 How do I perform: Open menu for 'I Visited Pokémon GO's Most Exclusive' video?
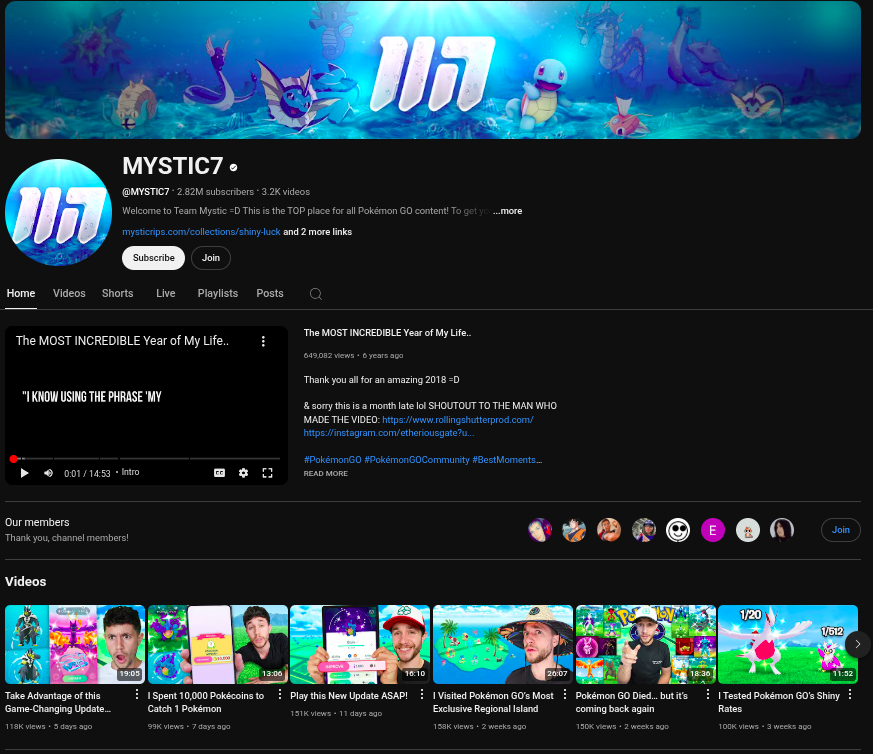tap(565, 694)
